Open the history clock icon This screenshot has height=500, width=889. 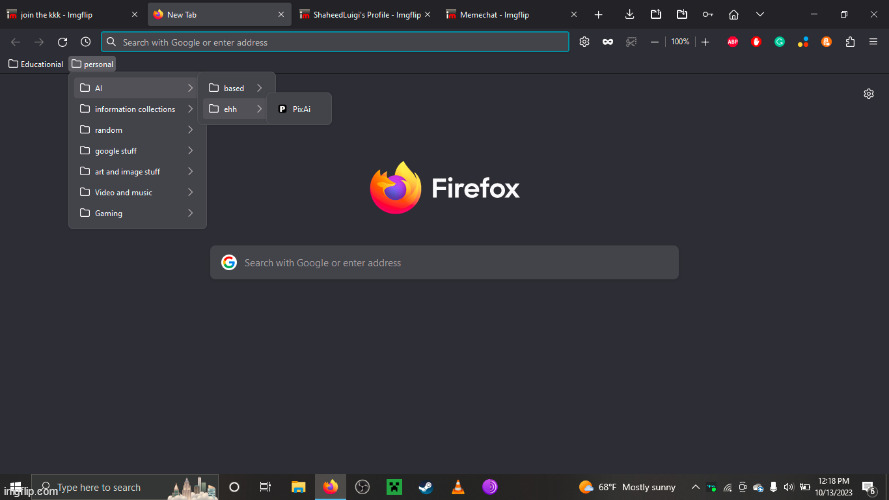(x=86, y=42)
